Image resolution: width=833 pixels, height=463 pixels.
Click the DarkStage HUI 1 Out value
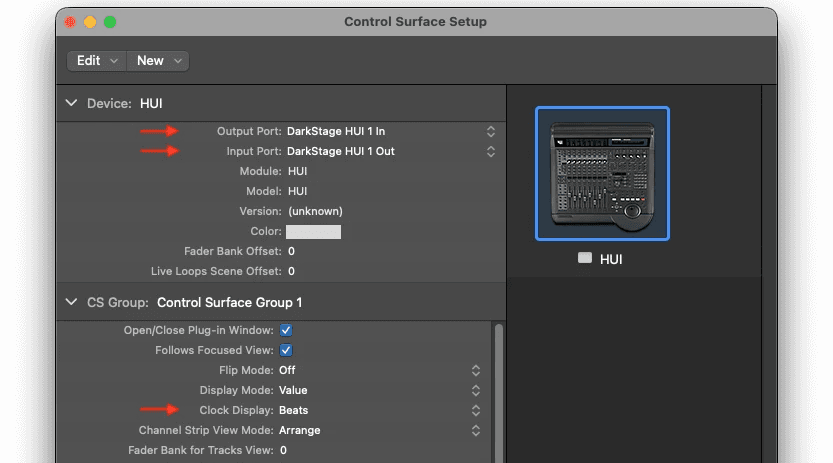click(x=341, y=151)
